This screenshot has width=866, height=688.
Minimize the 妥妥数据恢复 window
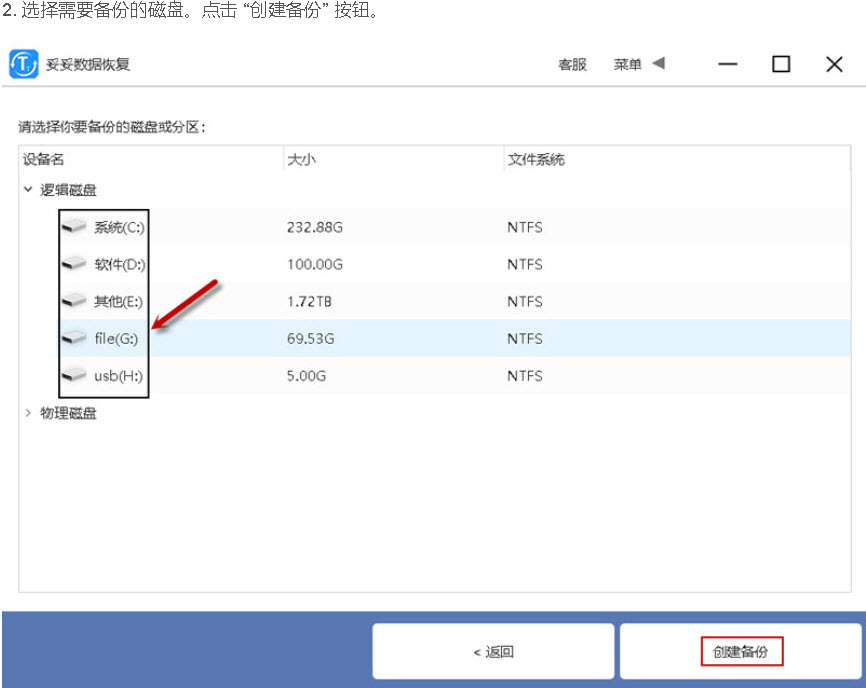[x=728, y=64]
